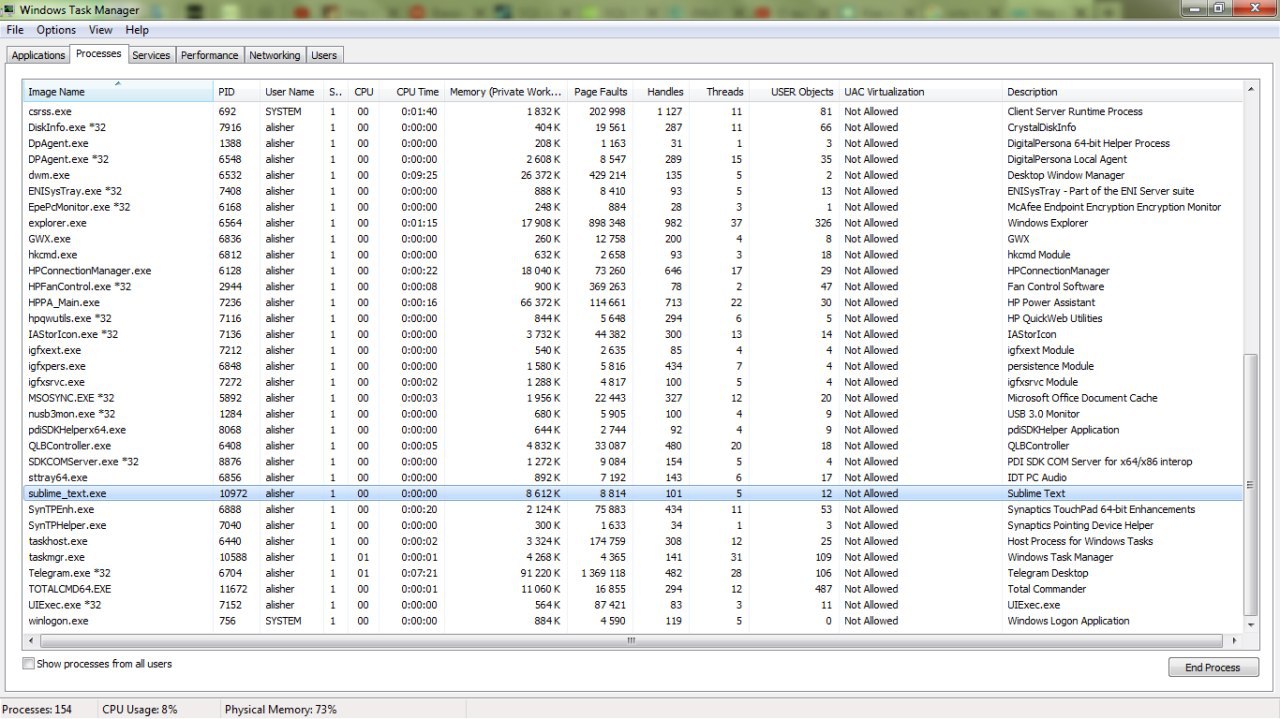
Task: Select the hkcmd.exe process
Action: pos(633,255)
